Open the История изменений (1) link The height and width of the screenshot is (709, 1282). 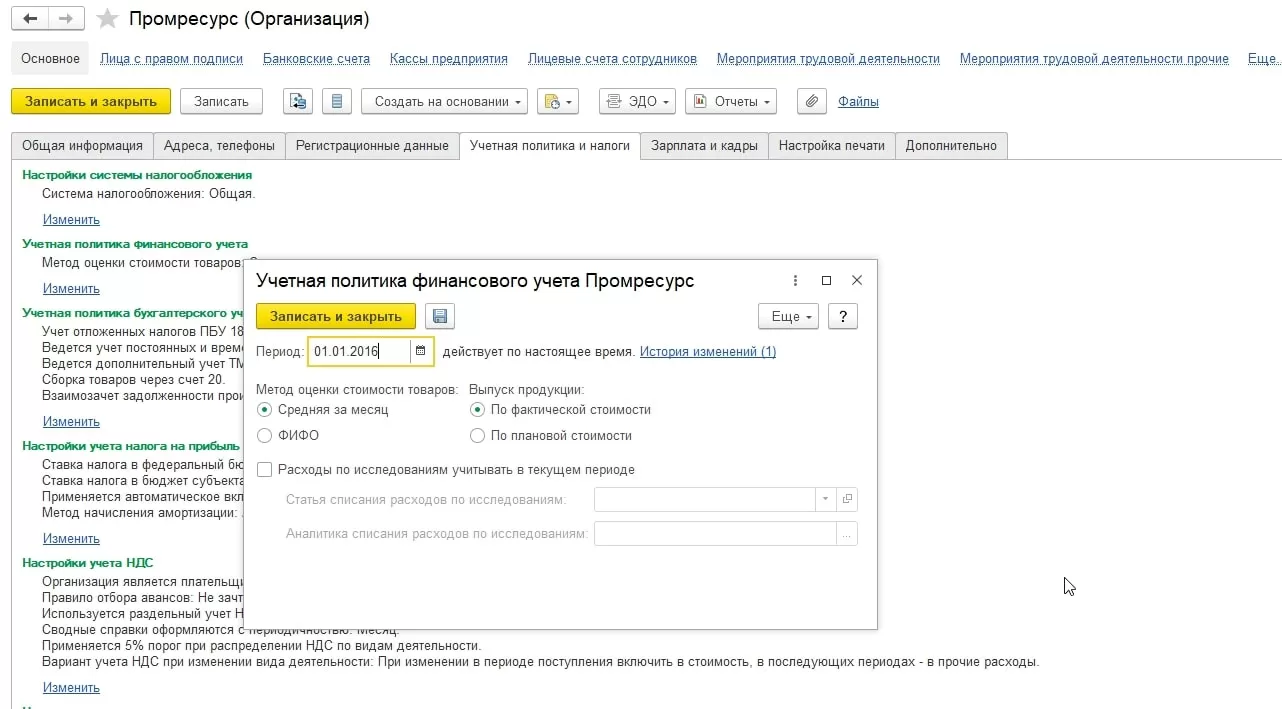[x=707, y=351]
